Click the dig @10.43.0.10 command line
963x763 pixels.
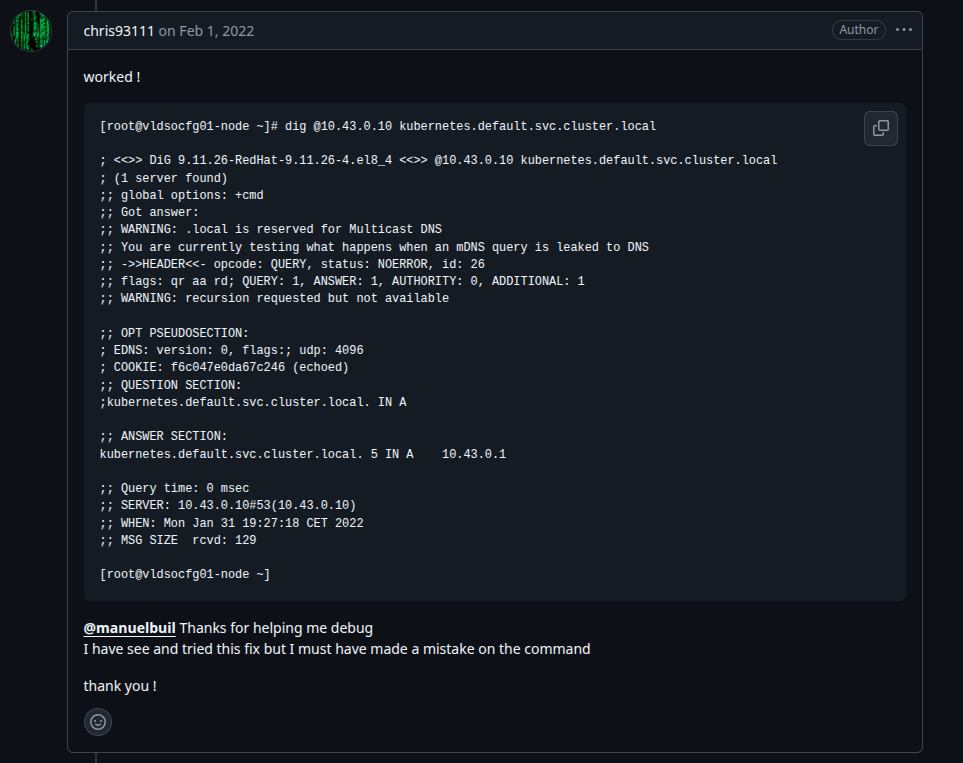378,126
